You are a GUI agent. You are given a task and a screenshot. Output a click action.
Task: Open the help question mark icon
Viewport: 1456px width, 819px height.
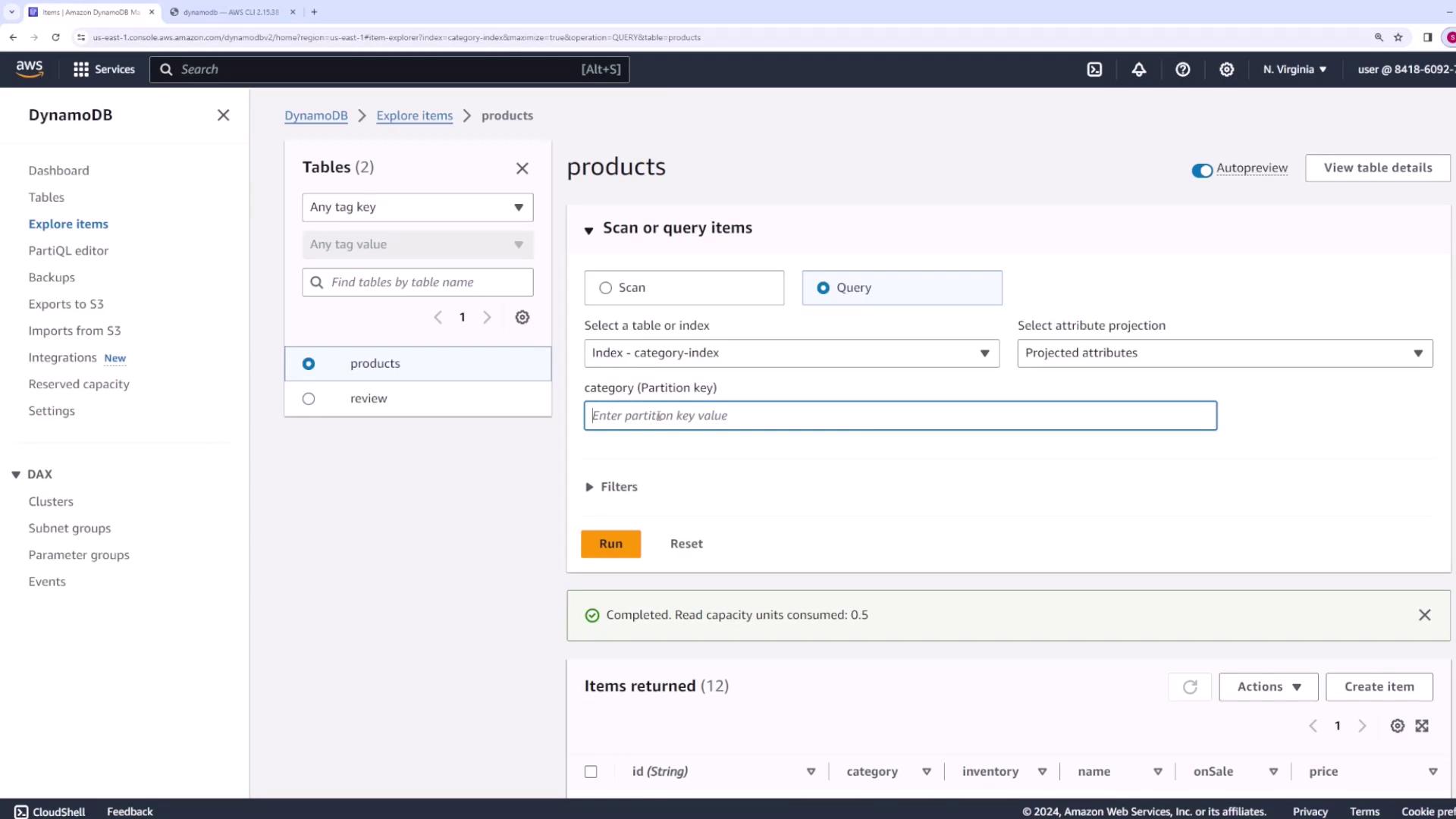click(x=1182, y=69)
